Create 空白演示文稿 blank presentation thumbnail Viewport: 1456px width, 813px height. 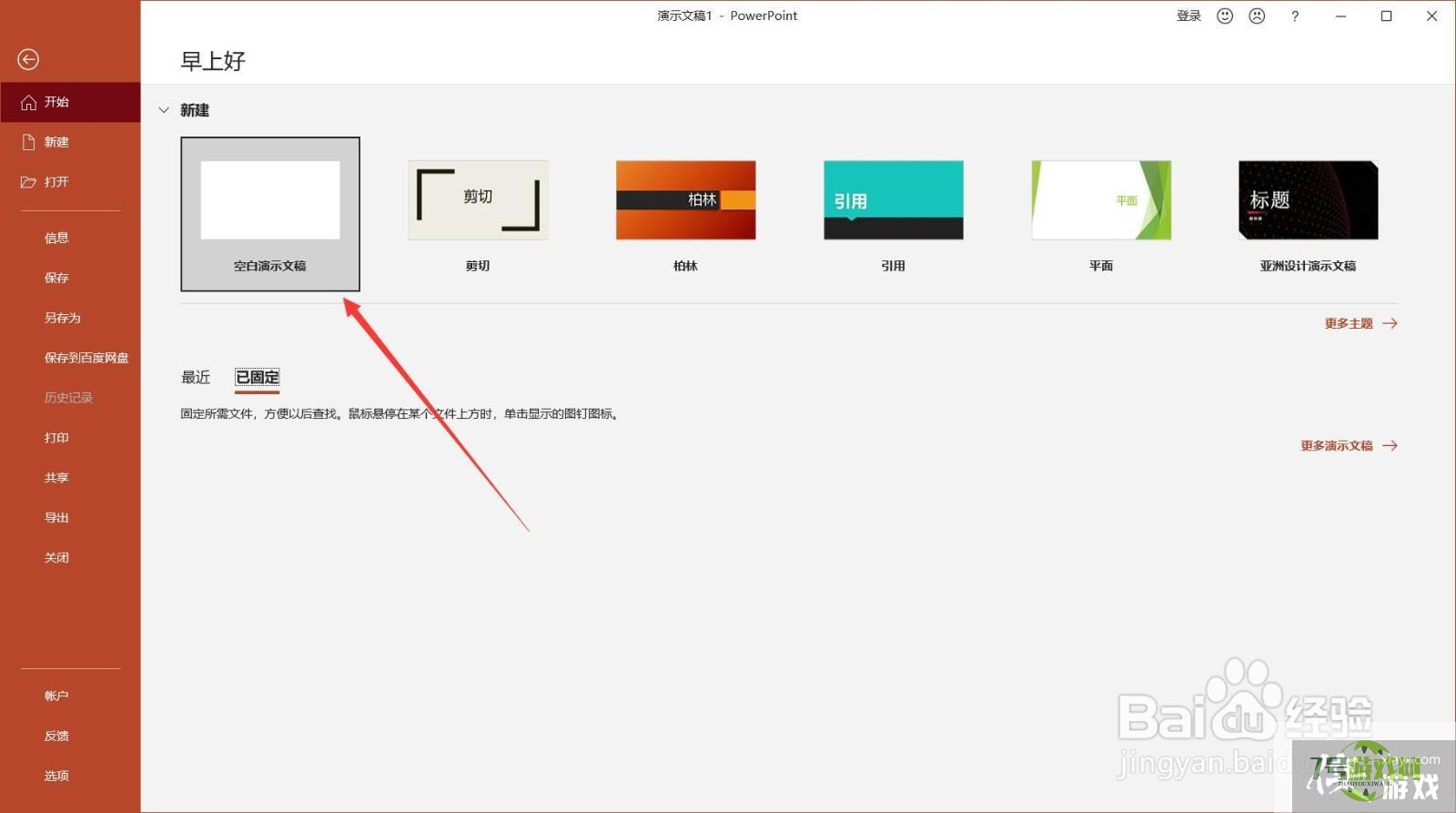coord(270,214)
